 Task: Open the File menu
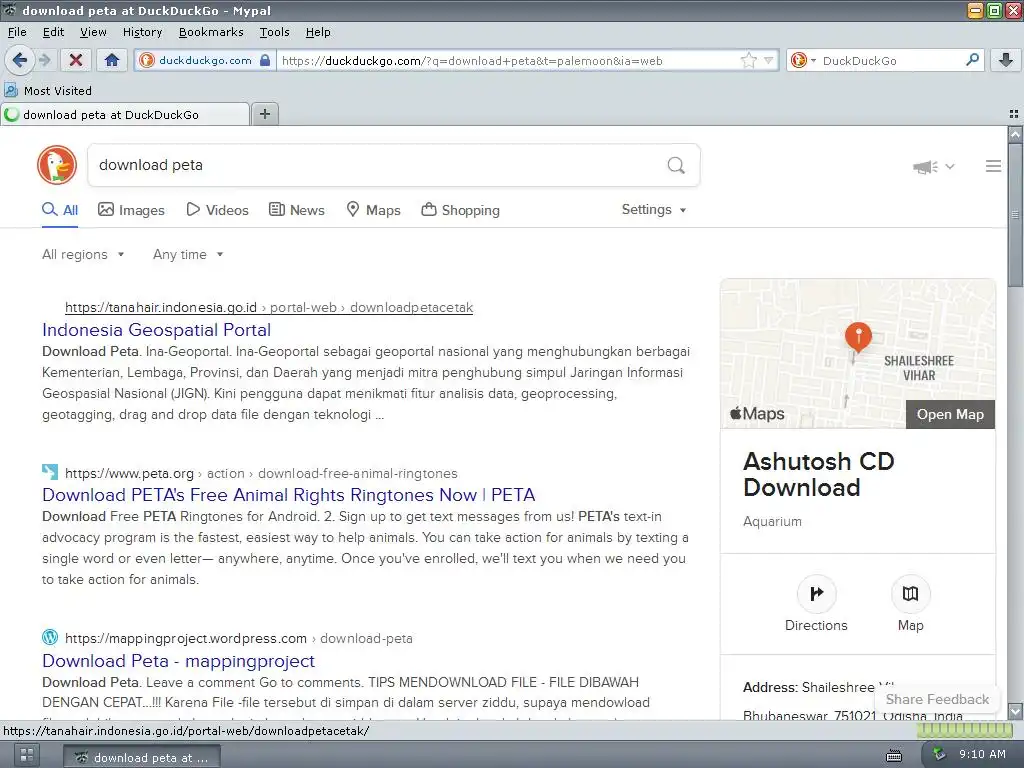point(17,32)
